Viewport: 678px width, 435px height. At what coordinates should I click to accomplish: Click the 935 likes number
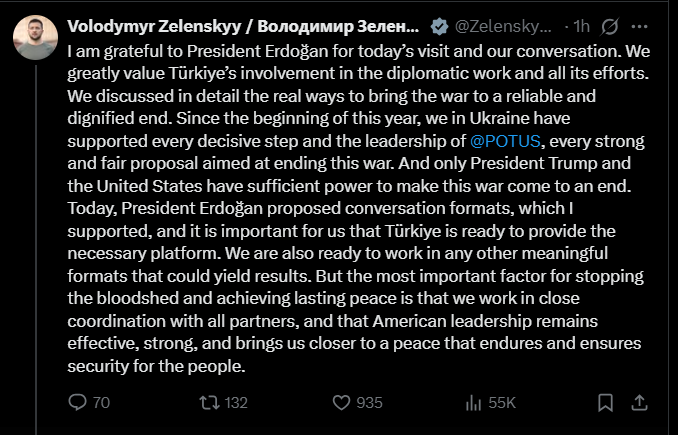[x=369, y=403]
